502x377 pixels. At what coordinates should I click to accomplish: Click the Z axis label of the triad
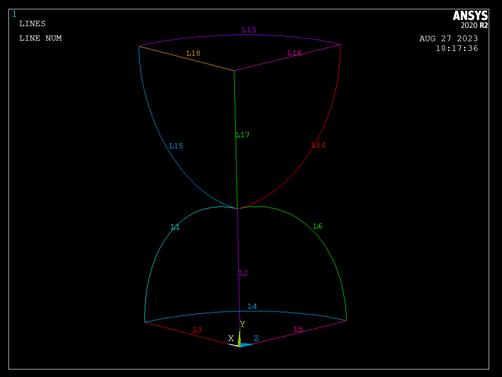pos(256,338)
